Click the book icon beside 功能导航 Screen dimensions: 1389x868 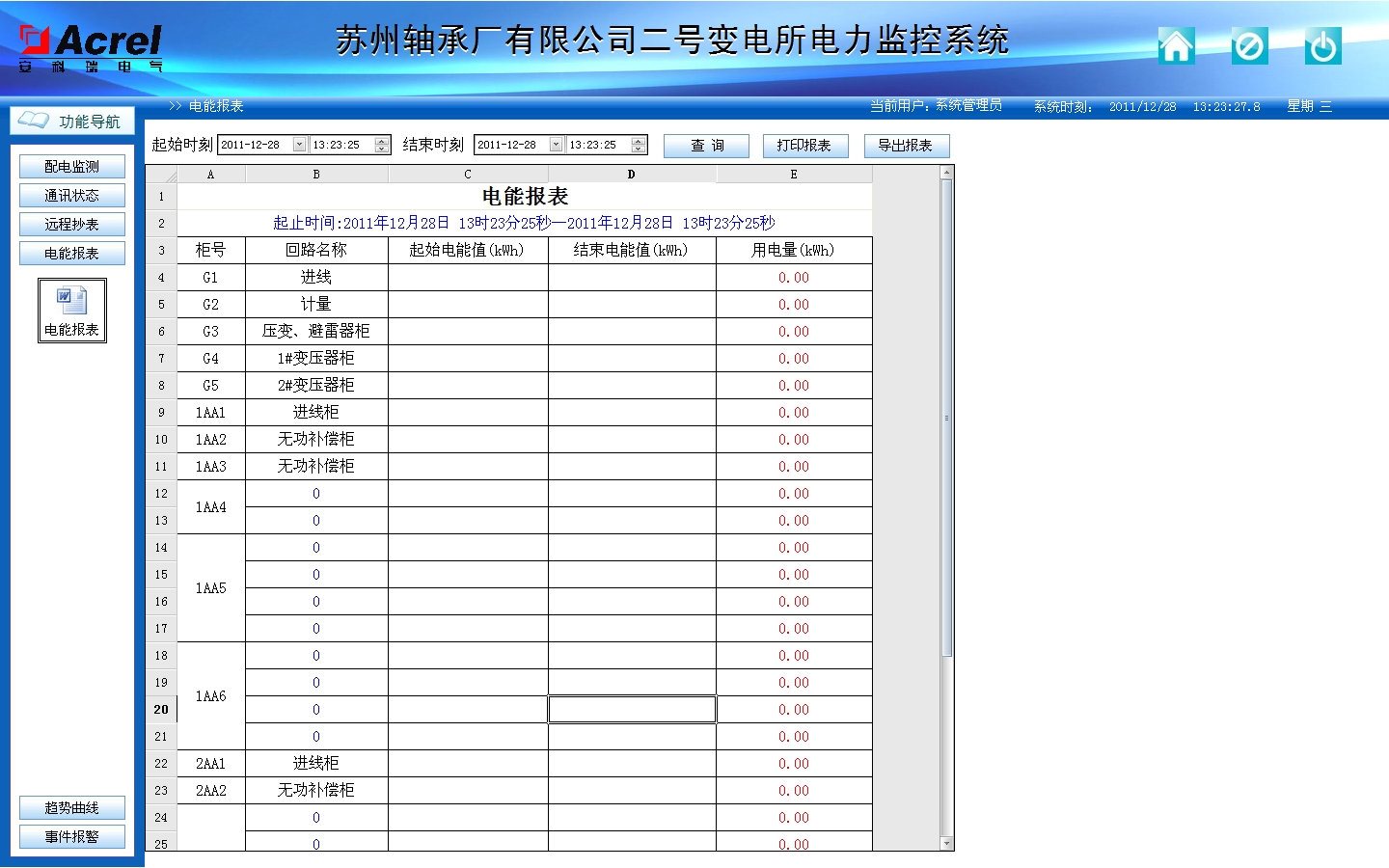click(x=34, y=120)
